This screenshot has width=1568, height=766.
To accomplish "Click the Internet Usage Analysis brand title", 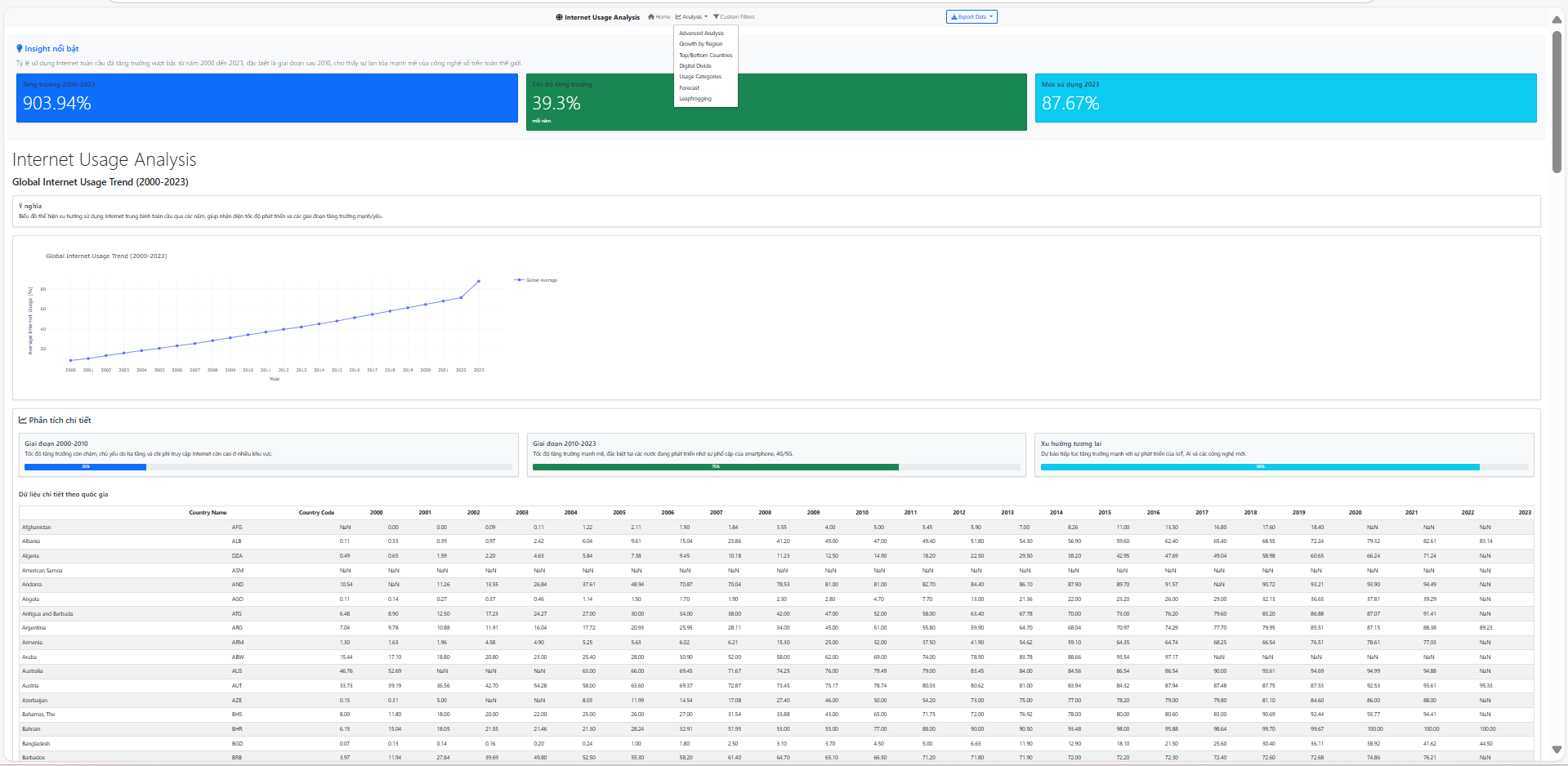I will click(598, 17).
